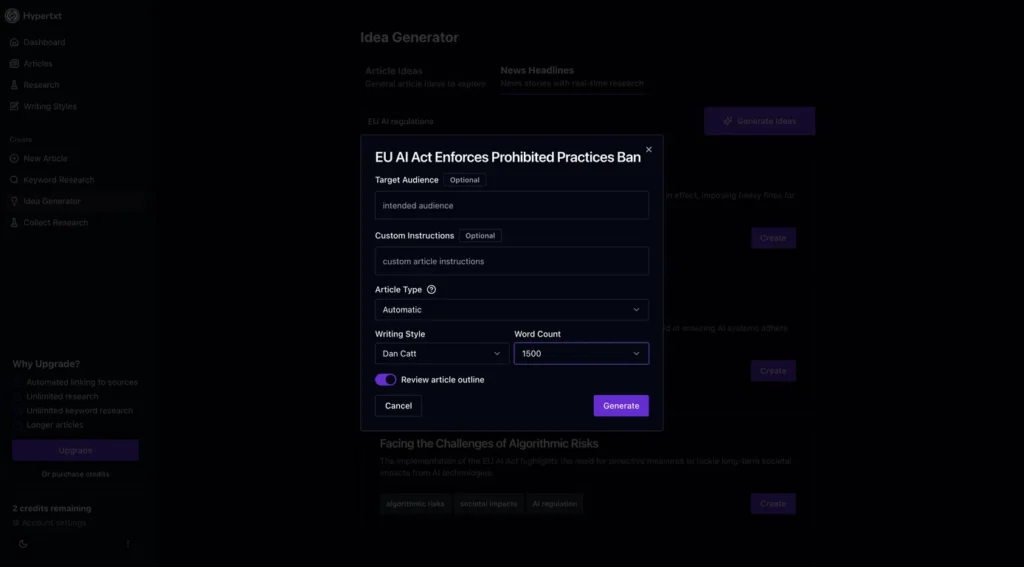
Task: Switch to the Article Ideas tab
Action: [425, 77]
